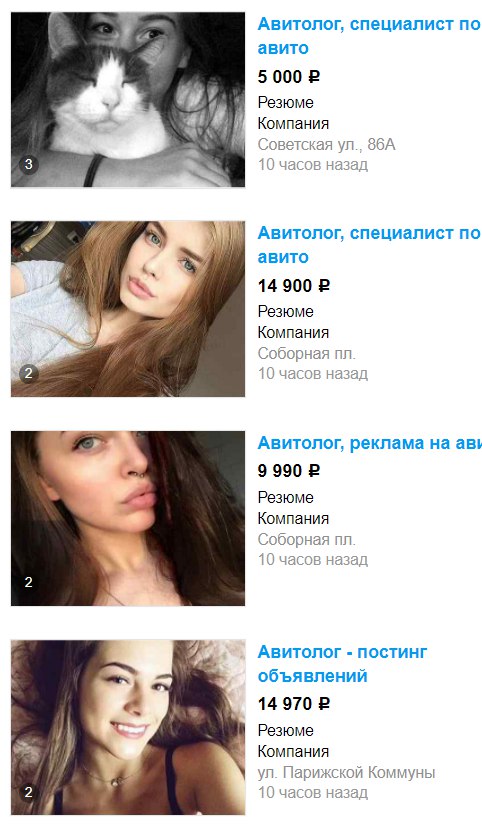The height and width of the screenshot is (824, 482).
Task: Click photo count badge on 9 990 ₽ listing
Action: coord(28,582)
